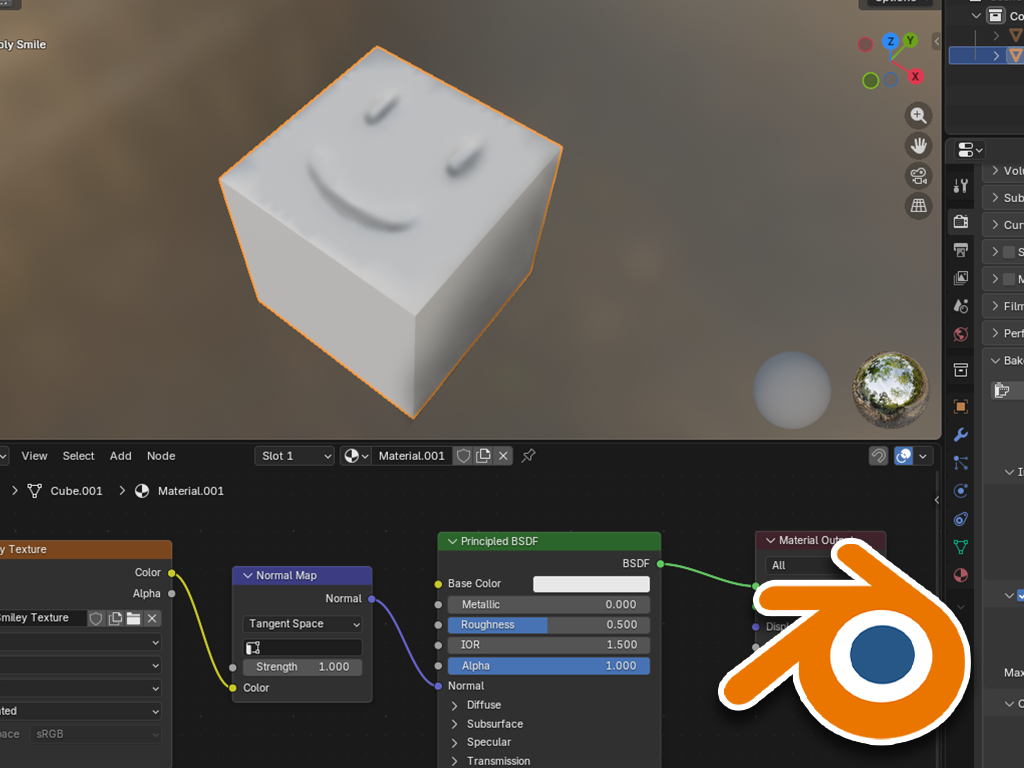Open the Tool properties tab icon
The width and height of the screenshot is (1024, 768).
(x=961, y=186)
